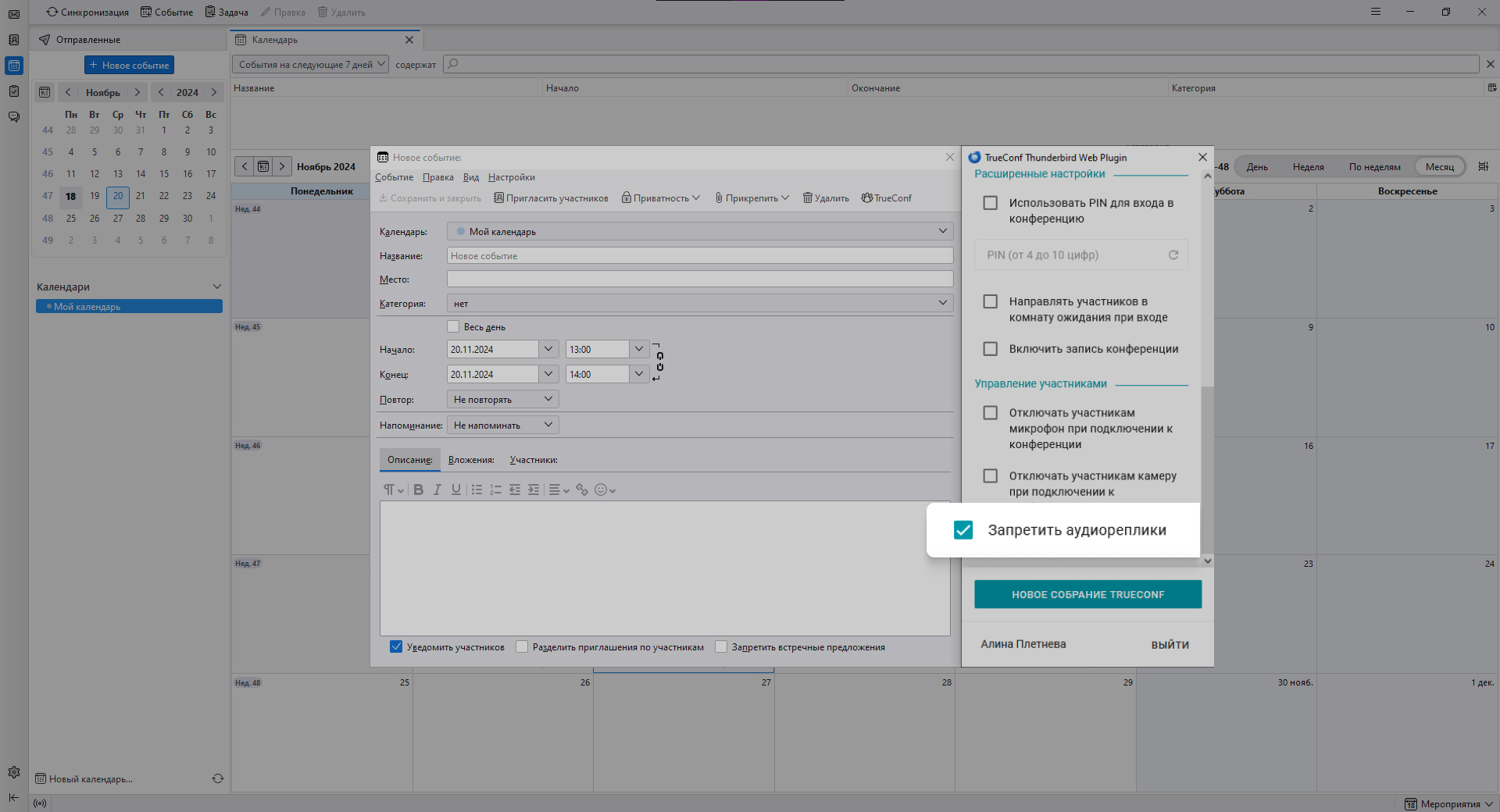Open the Calendar sidebar icon

[x=14, y=66]
